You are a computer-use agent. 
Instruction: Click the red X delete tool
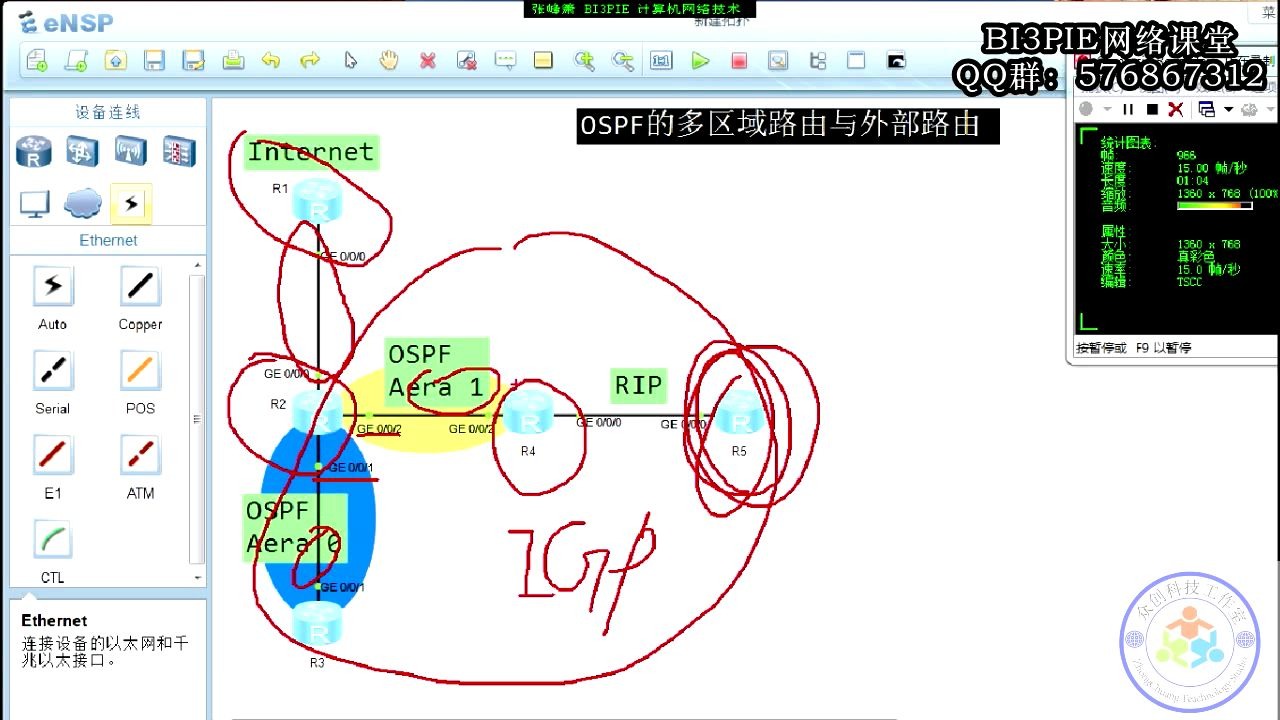428,61
